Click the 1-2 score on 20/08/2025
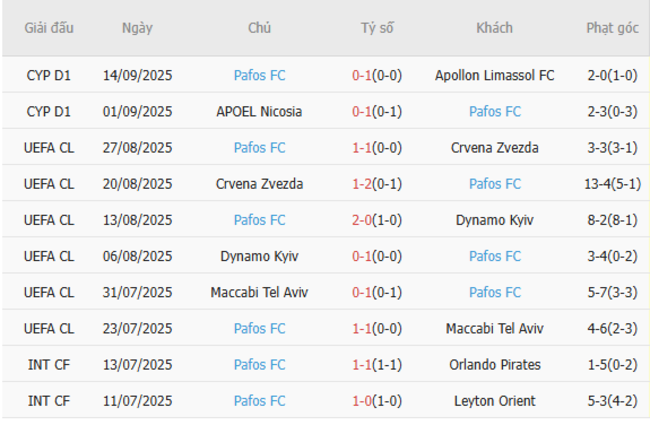Viewport: 650px width, 425px height. click(361, 184)
